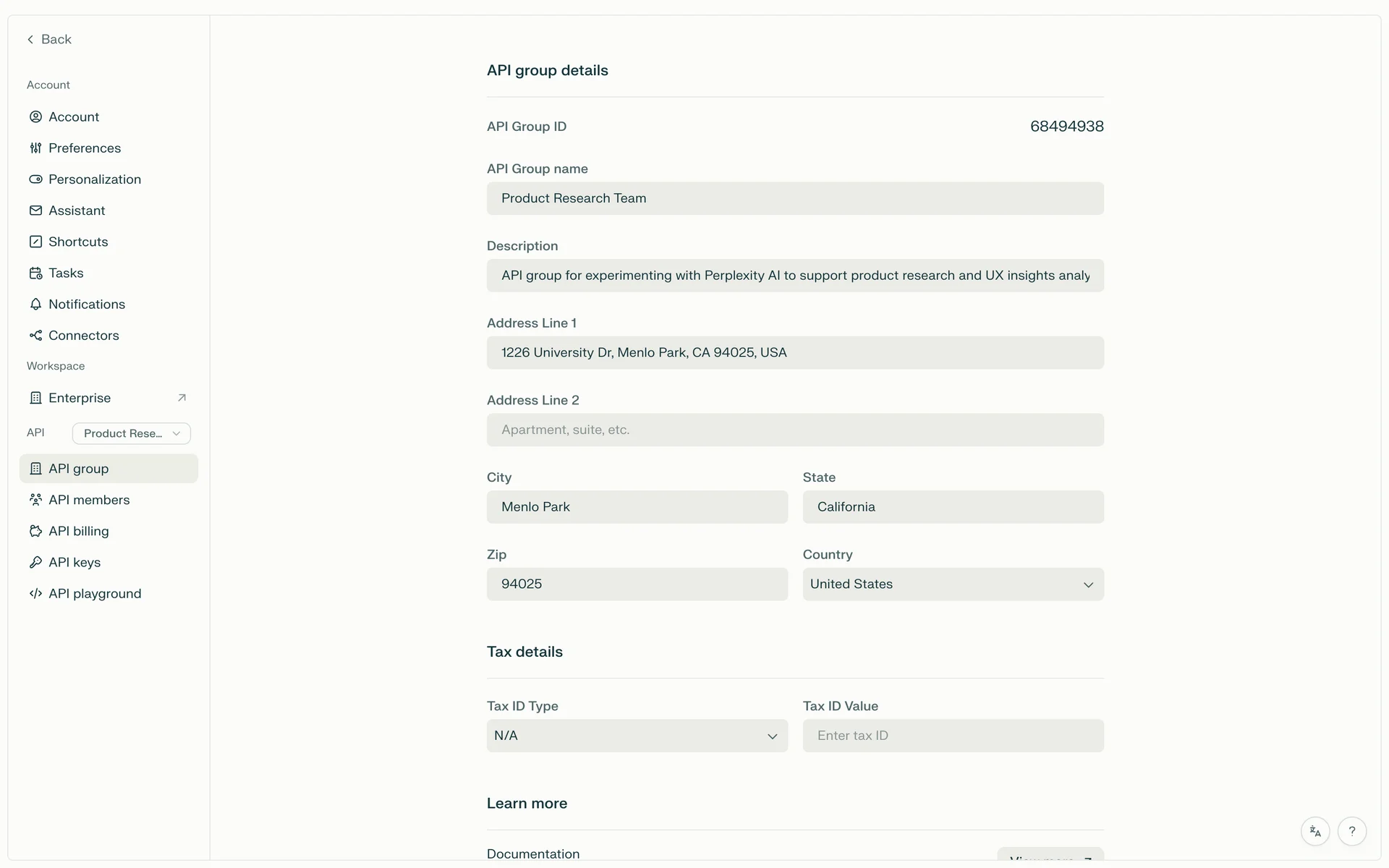
Task: Click the Preferences sliders icon
Action: click(35, 148)
